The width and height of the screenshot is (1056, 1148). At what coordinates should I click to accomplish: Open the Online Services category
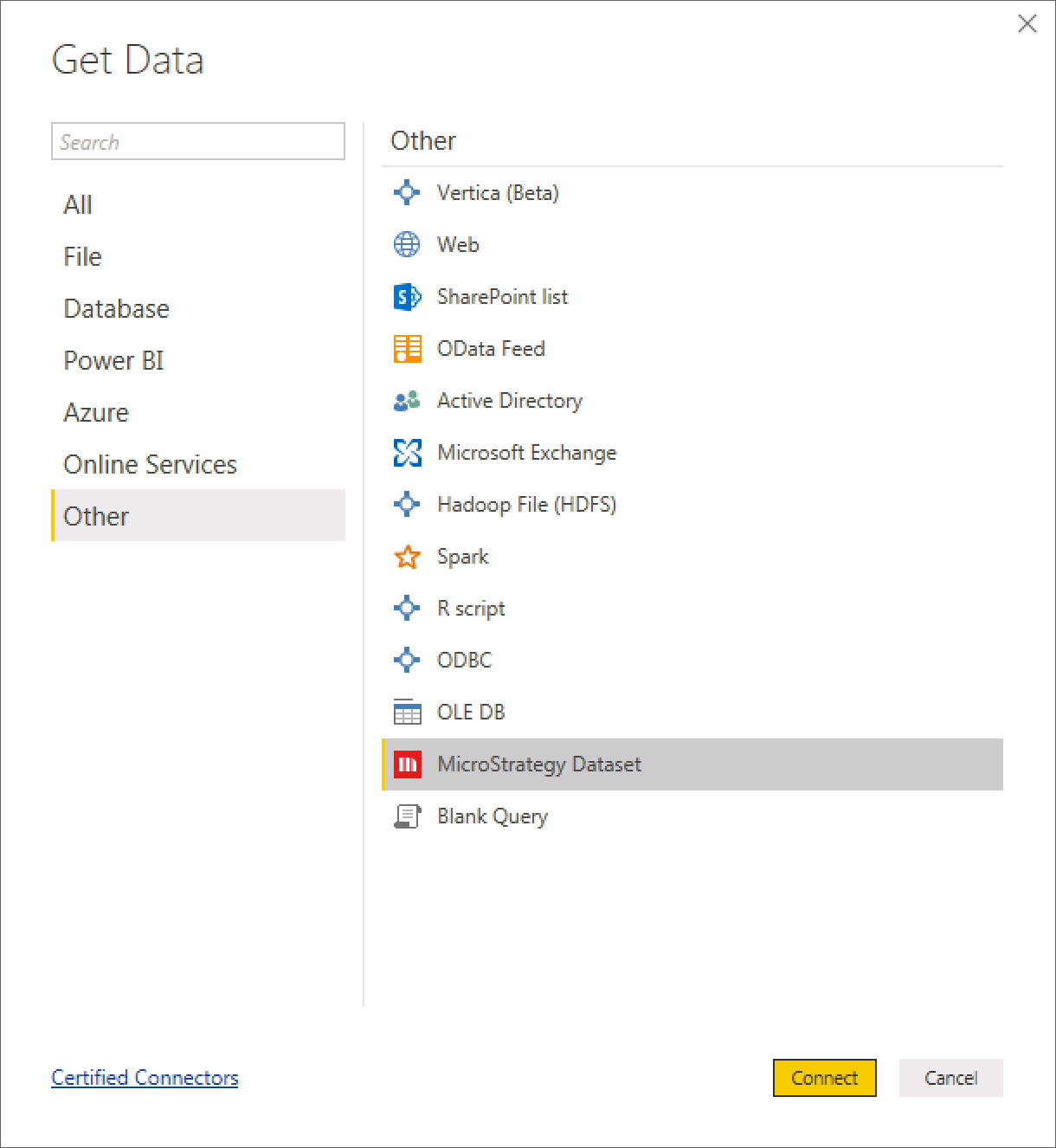150,465
